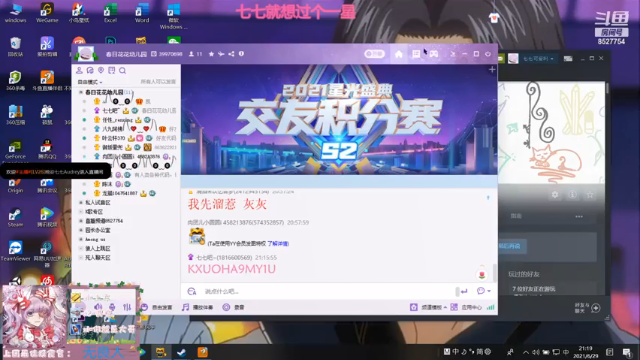Viewport: 640px width, 360px height.
Task: Select user 八九尾桃 in member list
Action: click(x=112, y=129)
